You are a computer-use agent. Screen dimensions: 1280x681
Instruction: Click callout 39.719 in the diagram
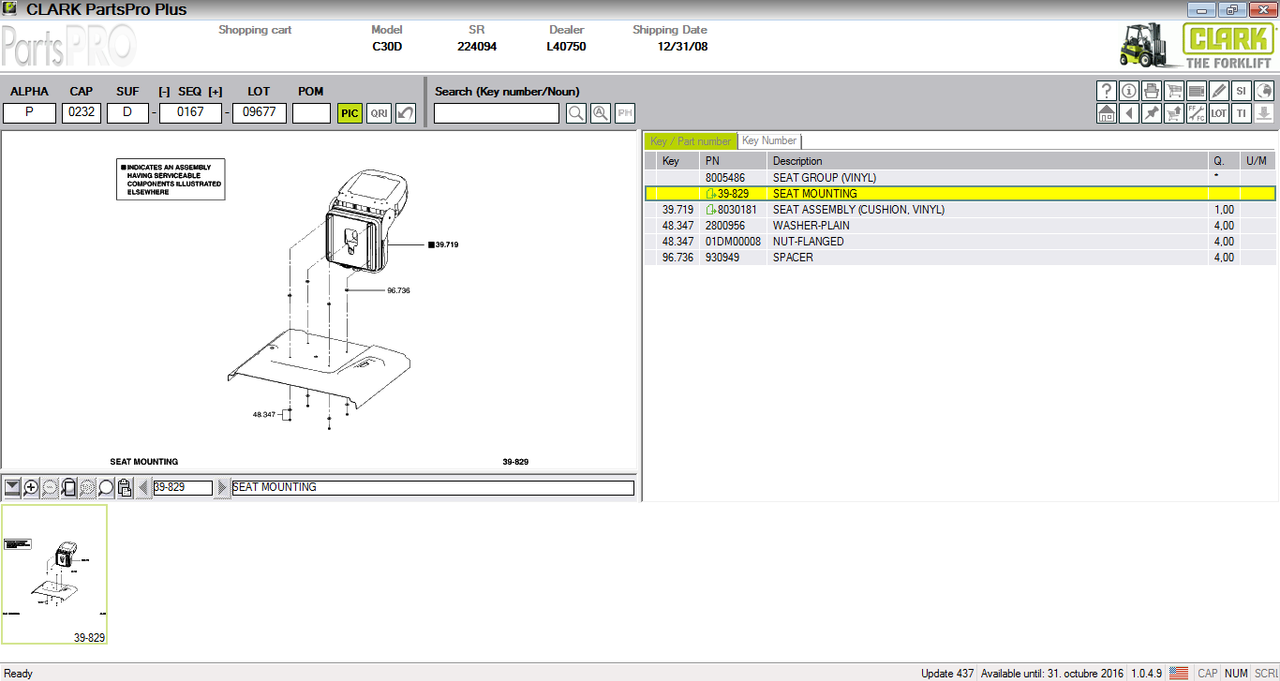pos(445,244)
